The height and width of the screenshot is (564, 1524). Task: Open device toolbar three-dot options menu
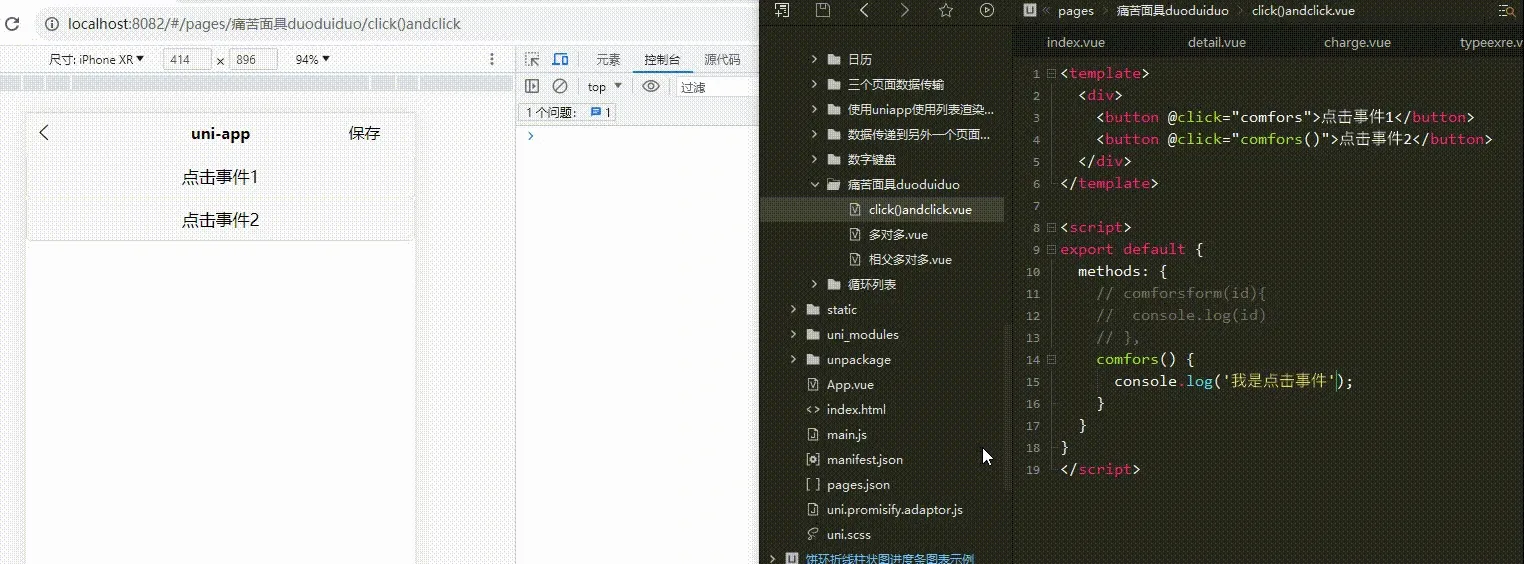click(492, 60)
